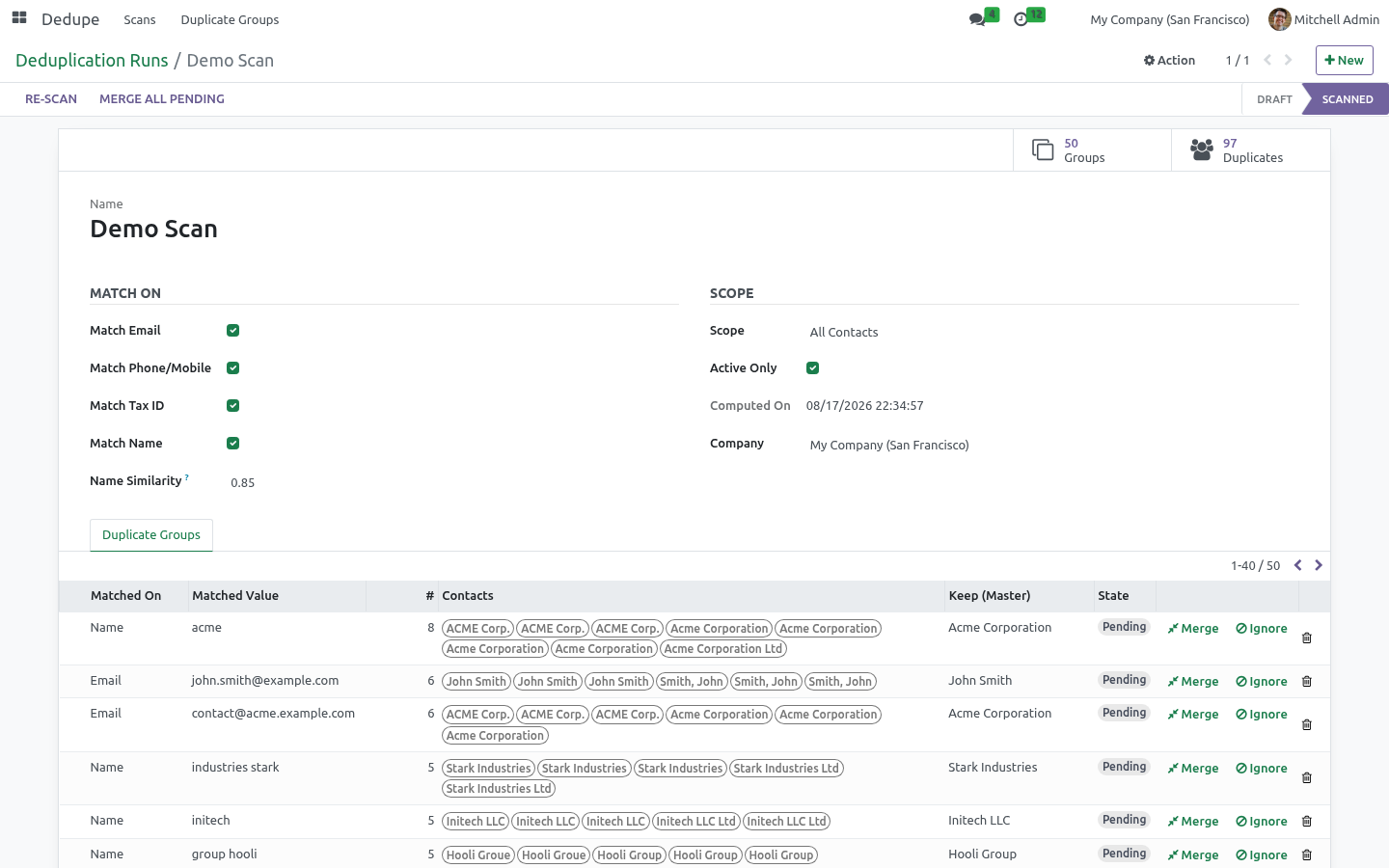Create a new record with New button
The image size is (1389, 868).
pos(1344,60)
